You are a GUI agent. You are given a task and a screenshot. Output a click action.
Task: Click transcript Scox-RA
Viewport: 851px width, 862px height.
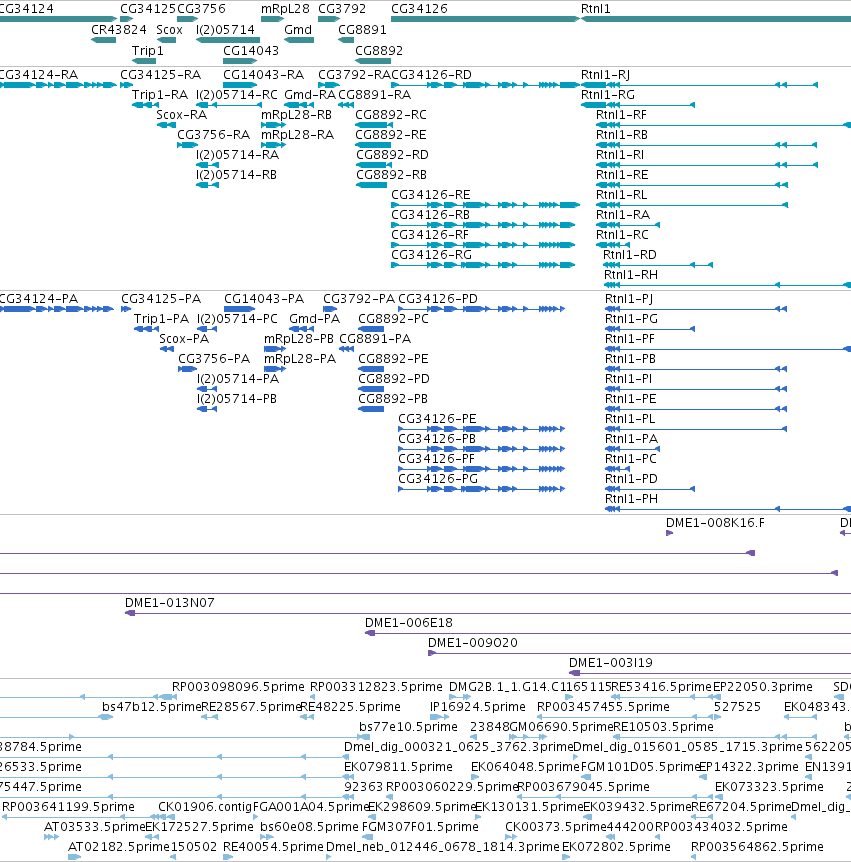[181, 115]
